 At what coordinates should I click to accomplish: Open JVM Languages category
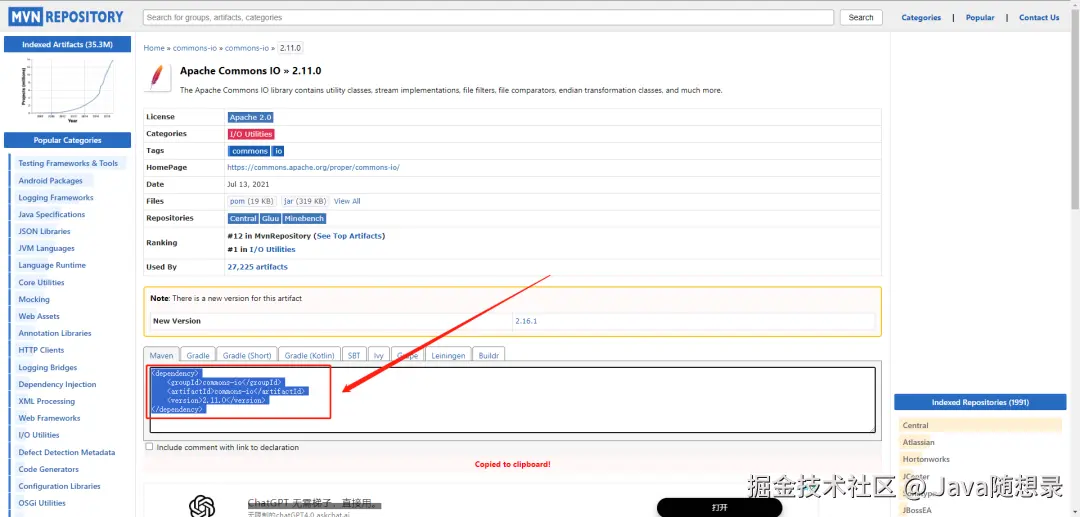click(46, 249)
